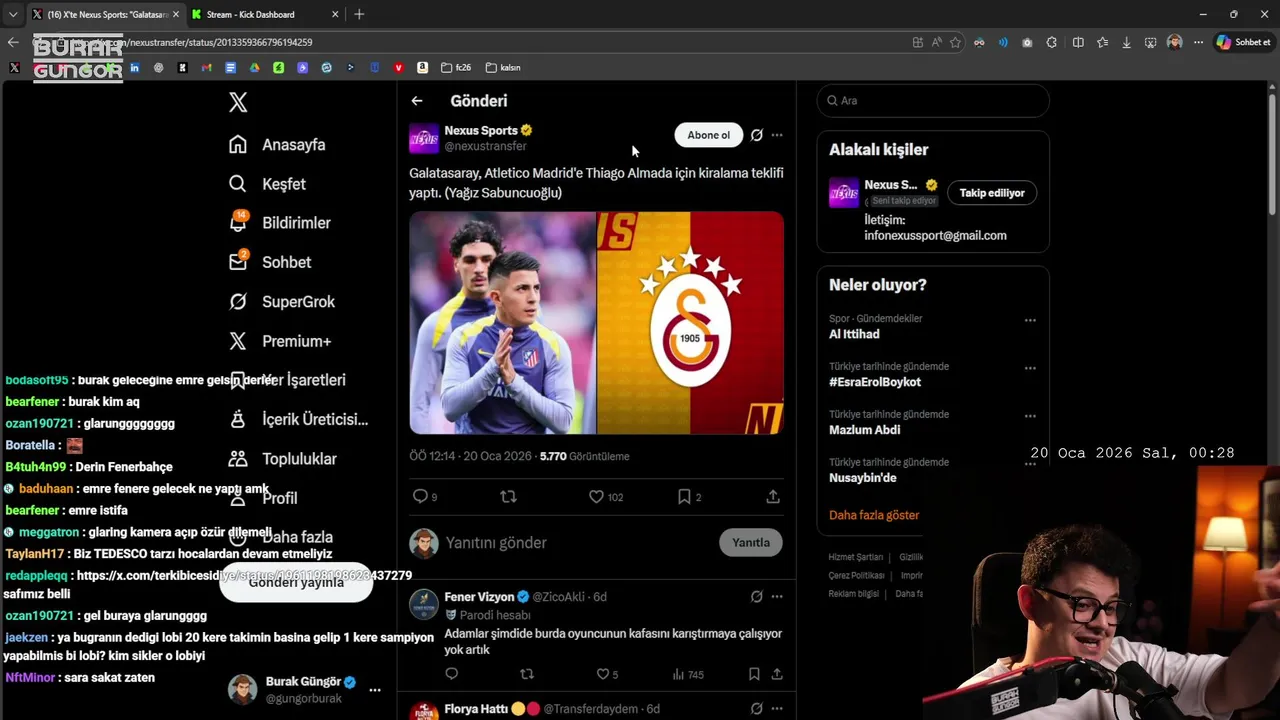The height and width of the screenshot is (720, 1280).
Task: Open Premium+ page
Action: click(x=280, y=341)
